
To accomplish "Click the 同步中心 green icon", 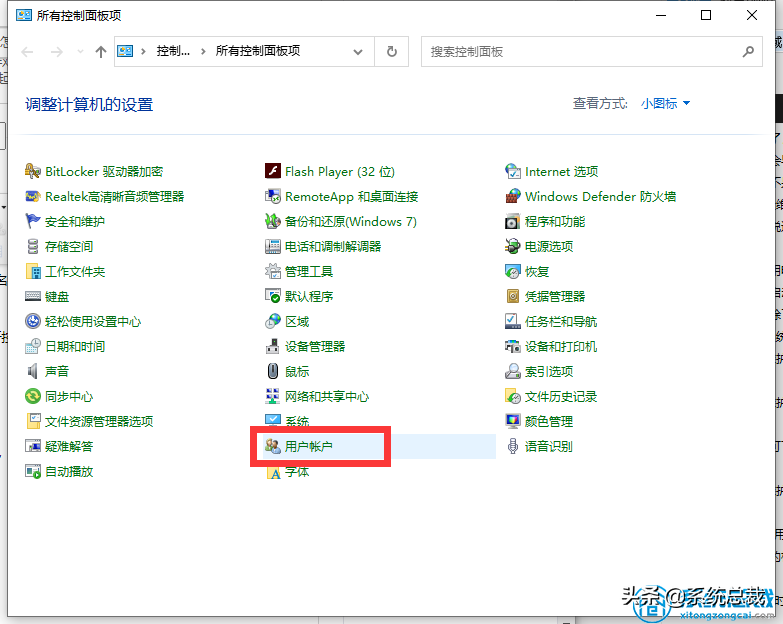I will click(x=33, y=396).
